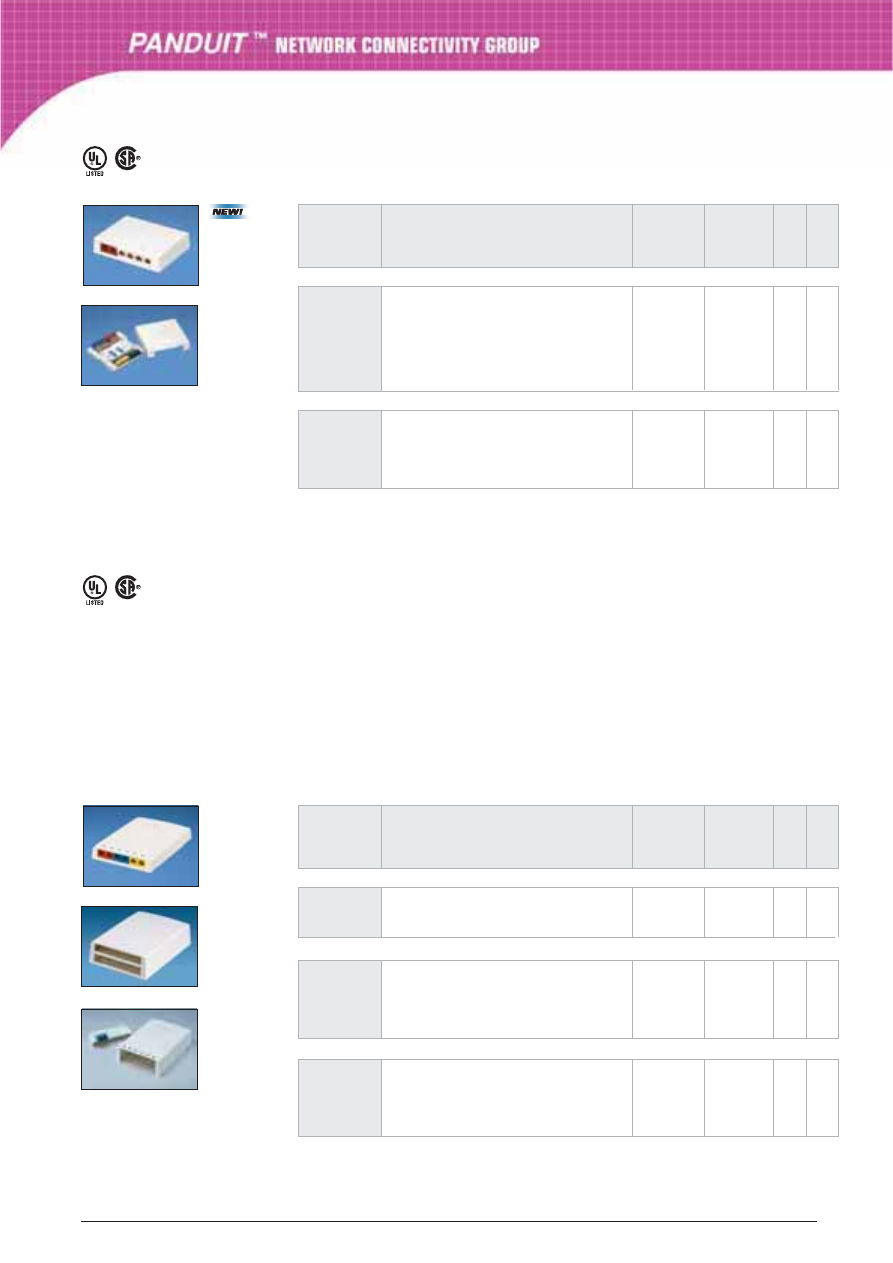The width and height of the screenshot is (893, 1263).
Task: Click the lower UL Listed certification mark
Action: tap(93, 588)
